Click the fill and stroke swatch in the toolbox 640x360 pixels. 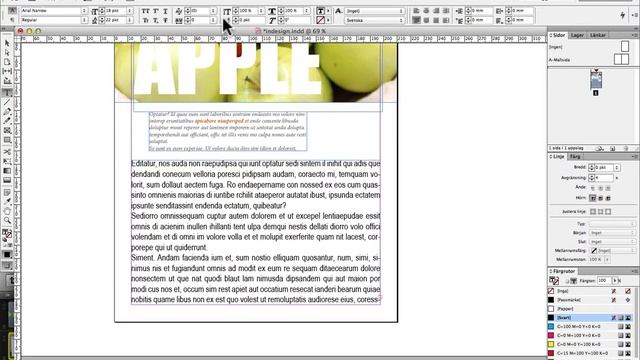tap(7, 234)
